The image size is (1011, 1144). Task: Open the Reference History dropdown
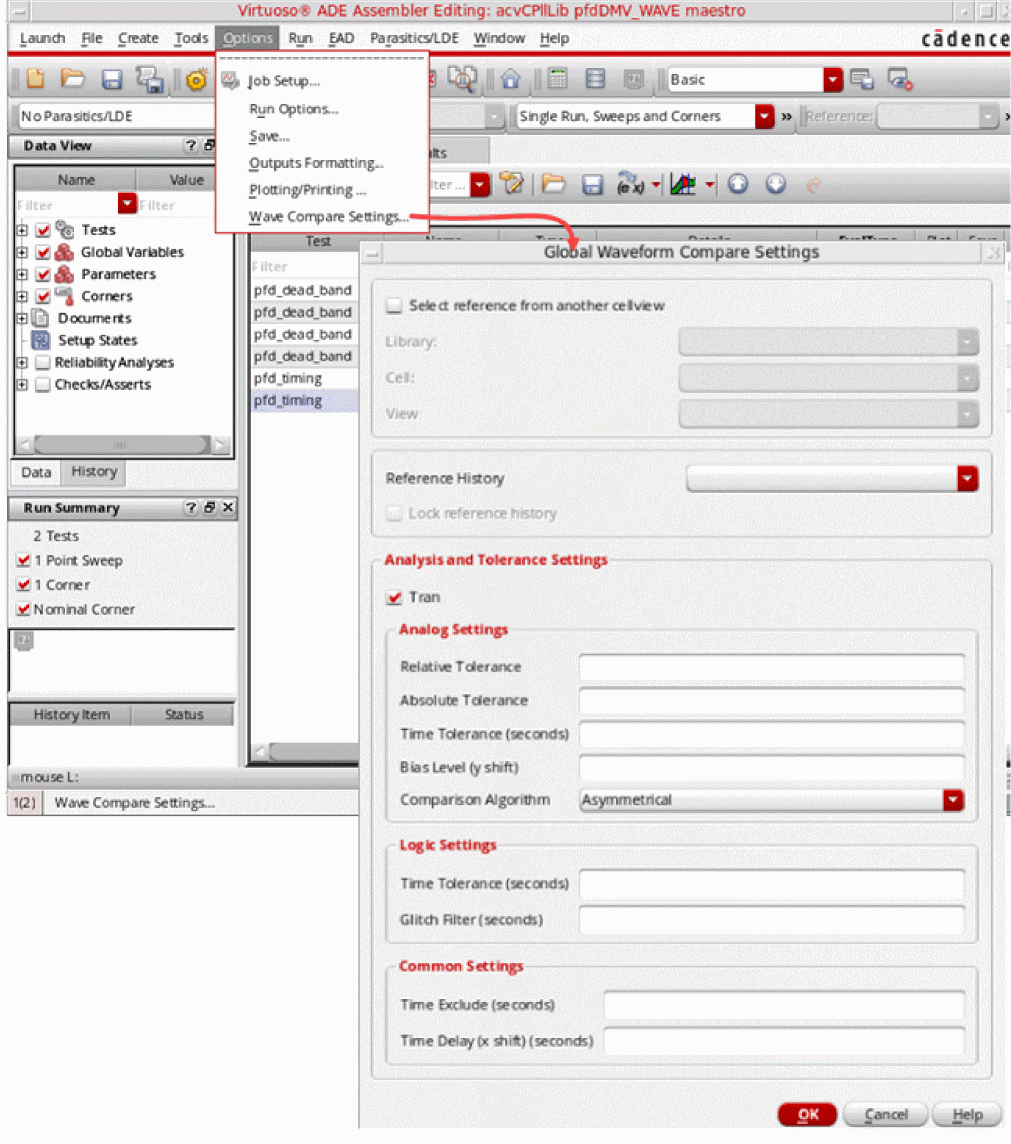pos(967,479)
